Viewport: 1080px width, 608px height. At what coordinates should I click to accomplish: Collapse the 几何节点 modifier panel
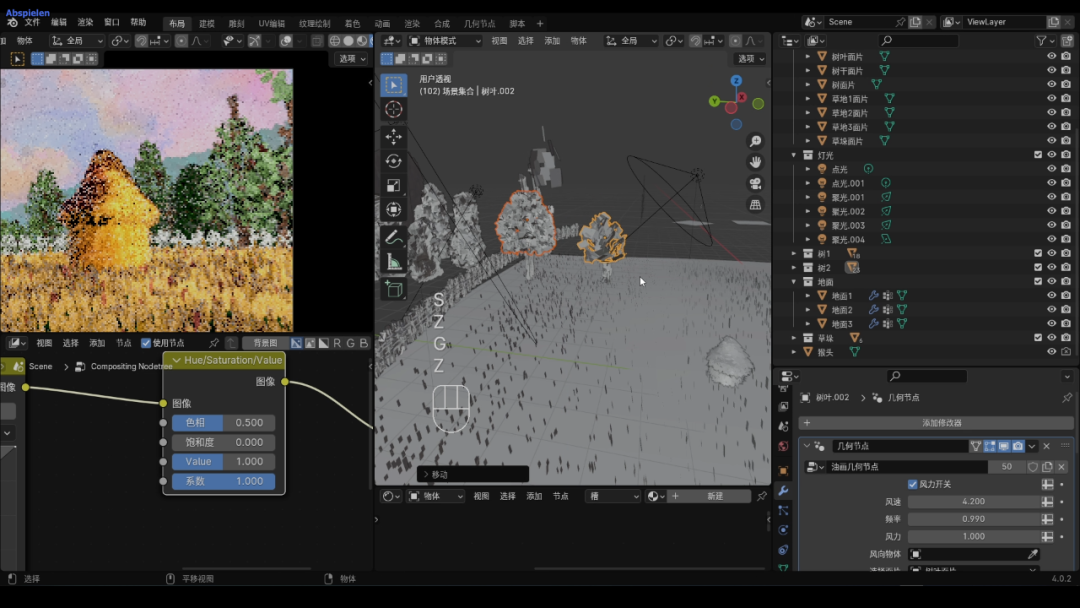pyautogui.click(x=807, y=446)
